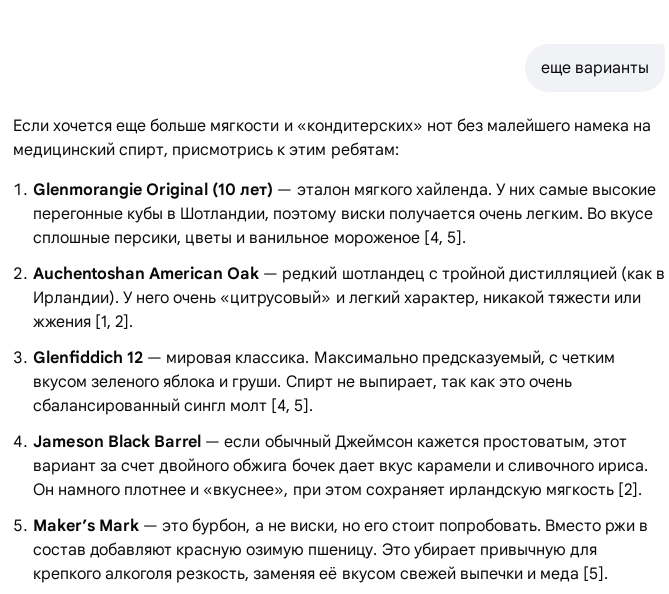669x594 pixels.
Task: Click the "еще варианты" user message bubble
Action: pos(594,68)
